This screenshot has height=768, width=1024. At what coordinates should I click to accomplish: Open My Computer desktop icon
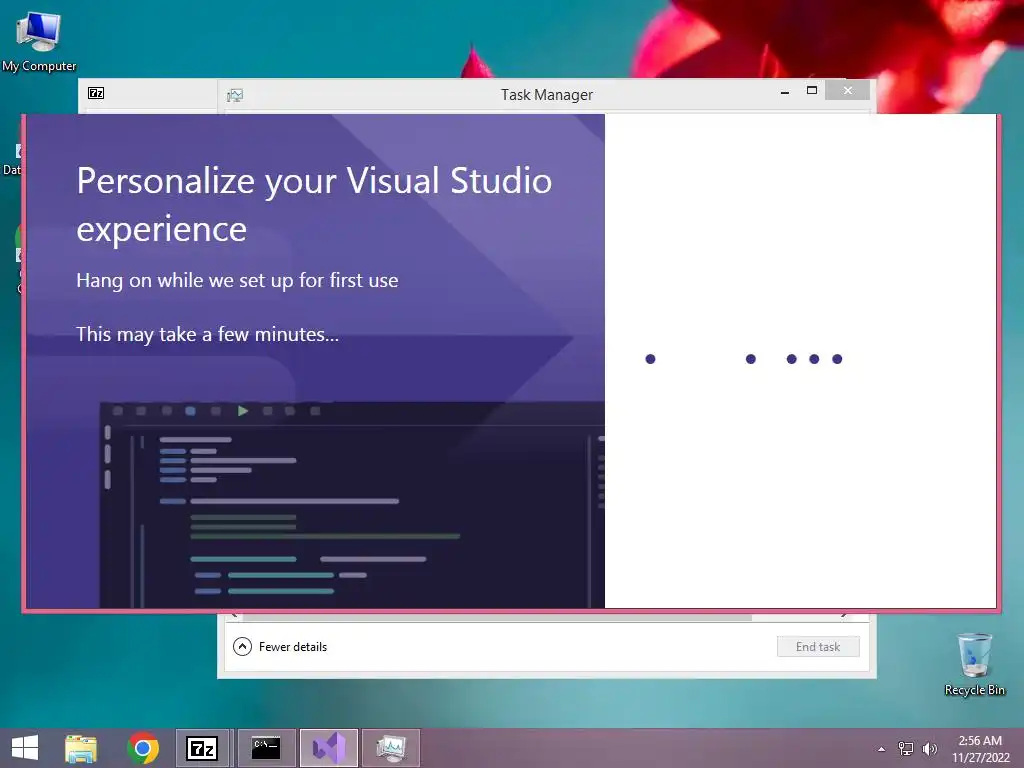coord(39,41)
